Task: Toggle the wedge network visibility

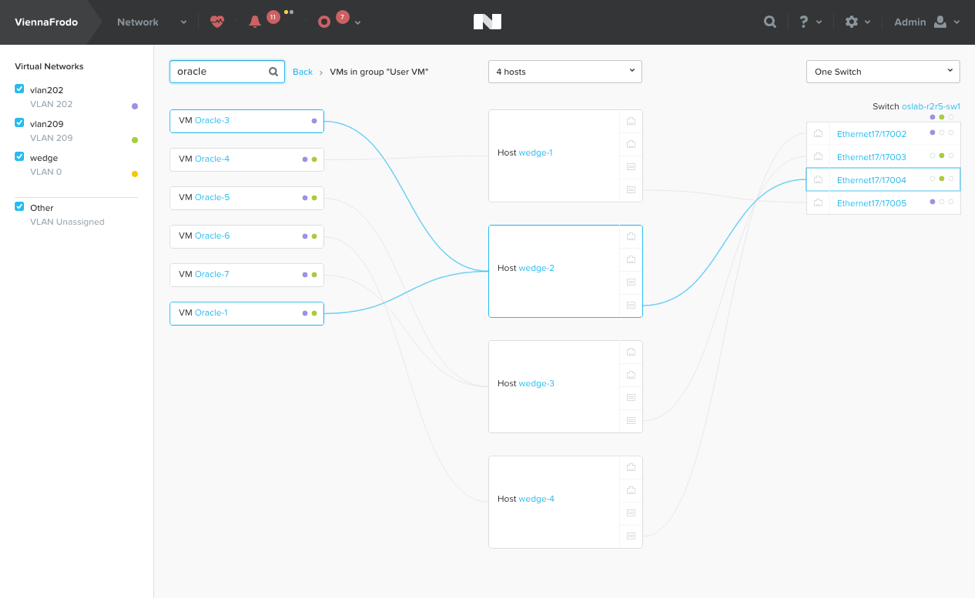Action: click(18, 157)
